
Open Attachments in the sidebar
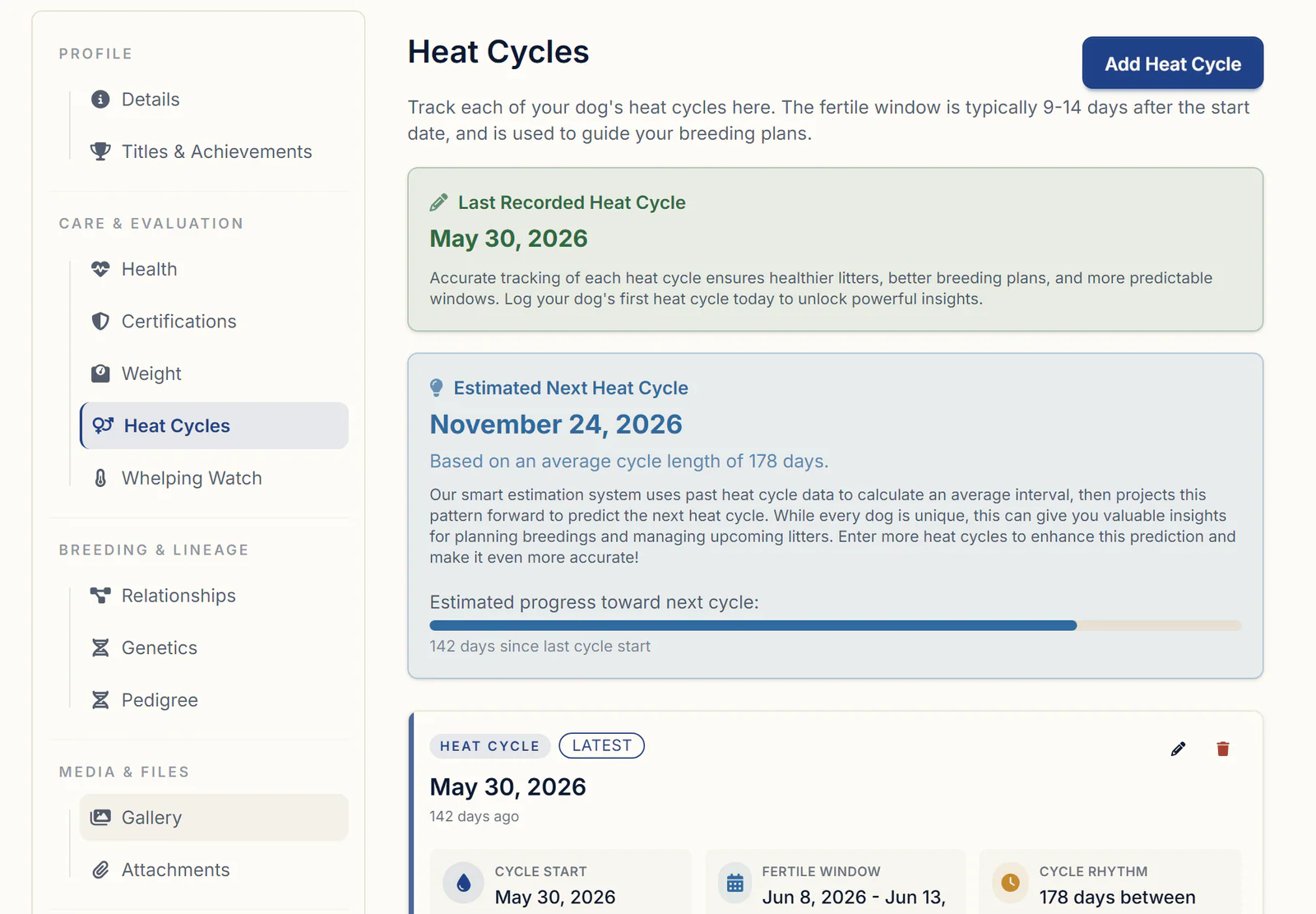point(214,870)
